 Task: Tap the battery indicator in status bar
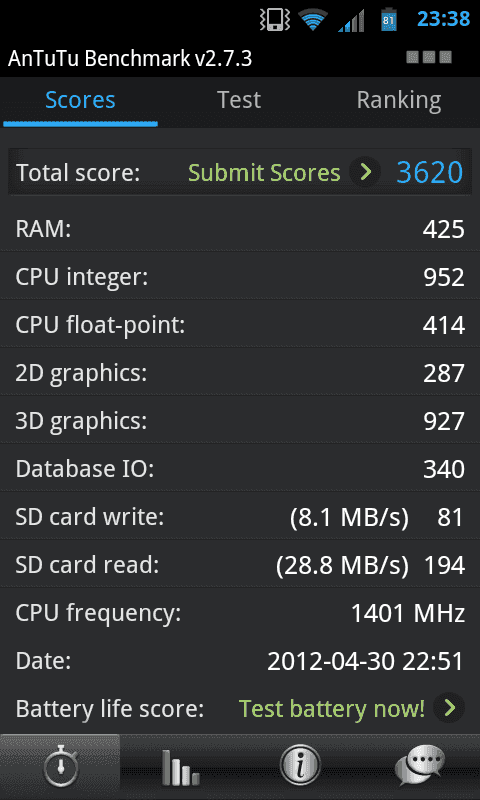[x=389, y=20]
